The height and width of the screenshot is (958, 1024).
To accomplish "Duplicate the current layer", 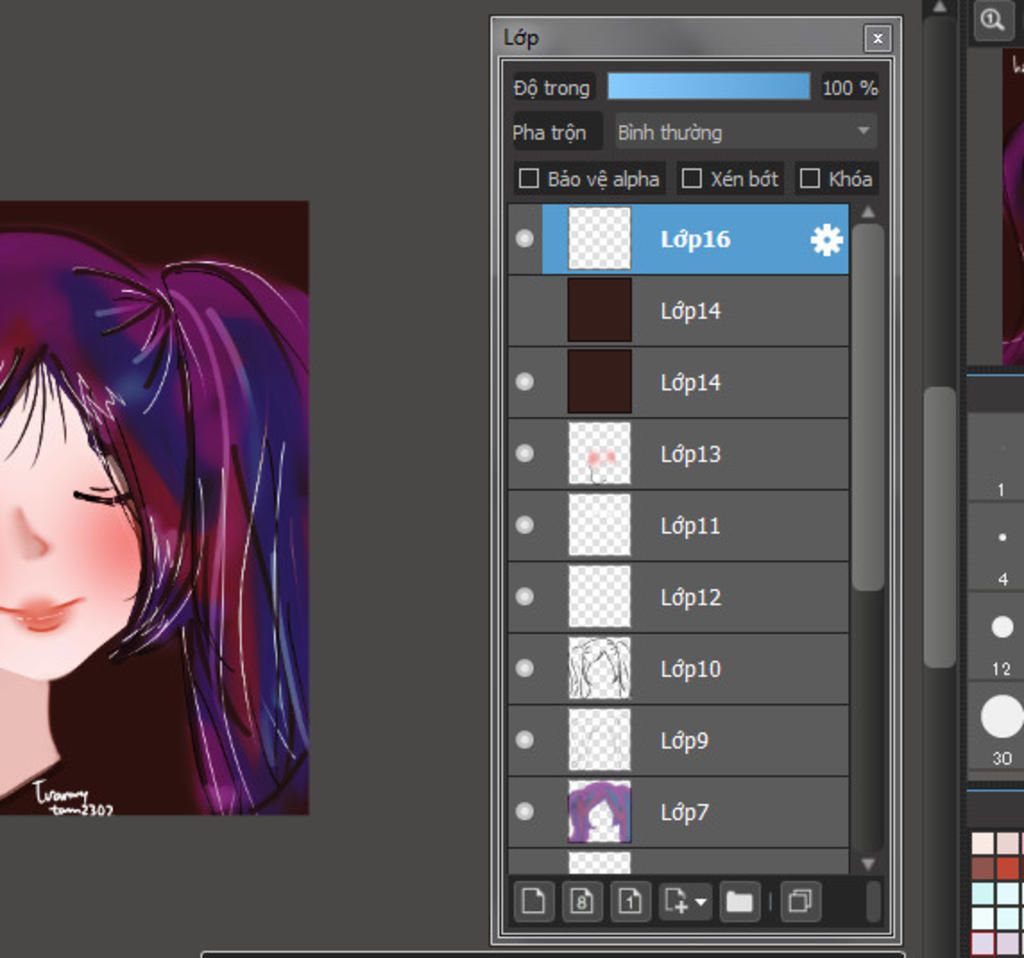I will click(x=800, y=901).
